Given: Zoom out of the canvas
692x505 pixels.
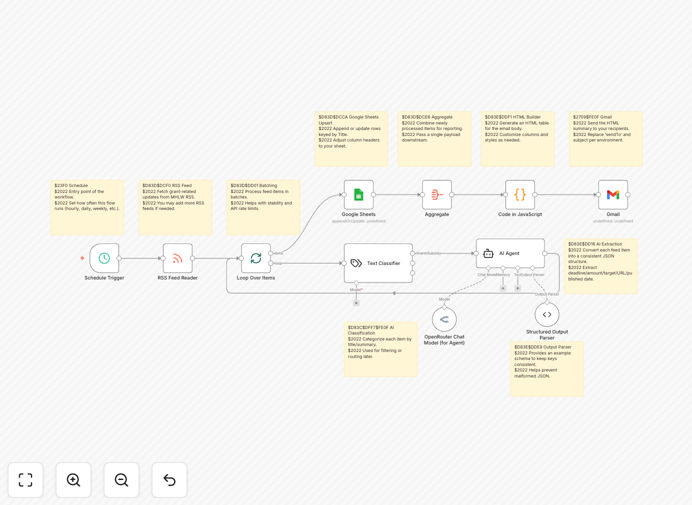Looking at the screenshot, I should 121,480.
